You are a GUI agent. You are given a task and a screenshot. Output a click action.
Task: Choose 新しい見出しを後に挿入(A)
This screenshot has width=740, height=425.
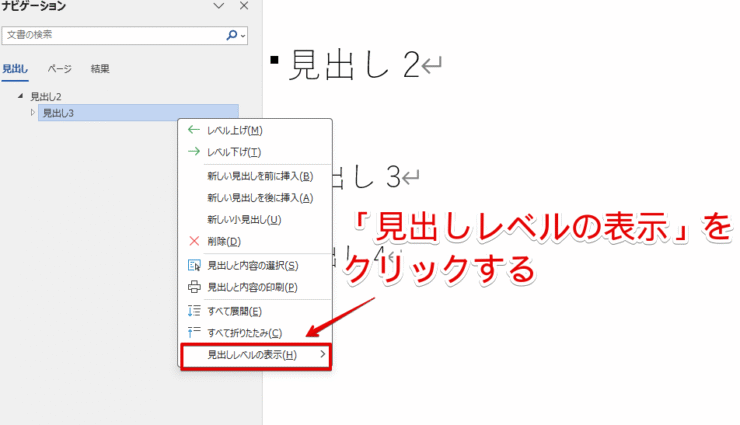click(x=255, y=198)
